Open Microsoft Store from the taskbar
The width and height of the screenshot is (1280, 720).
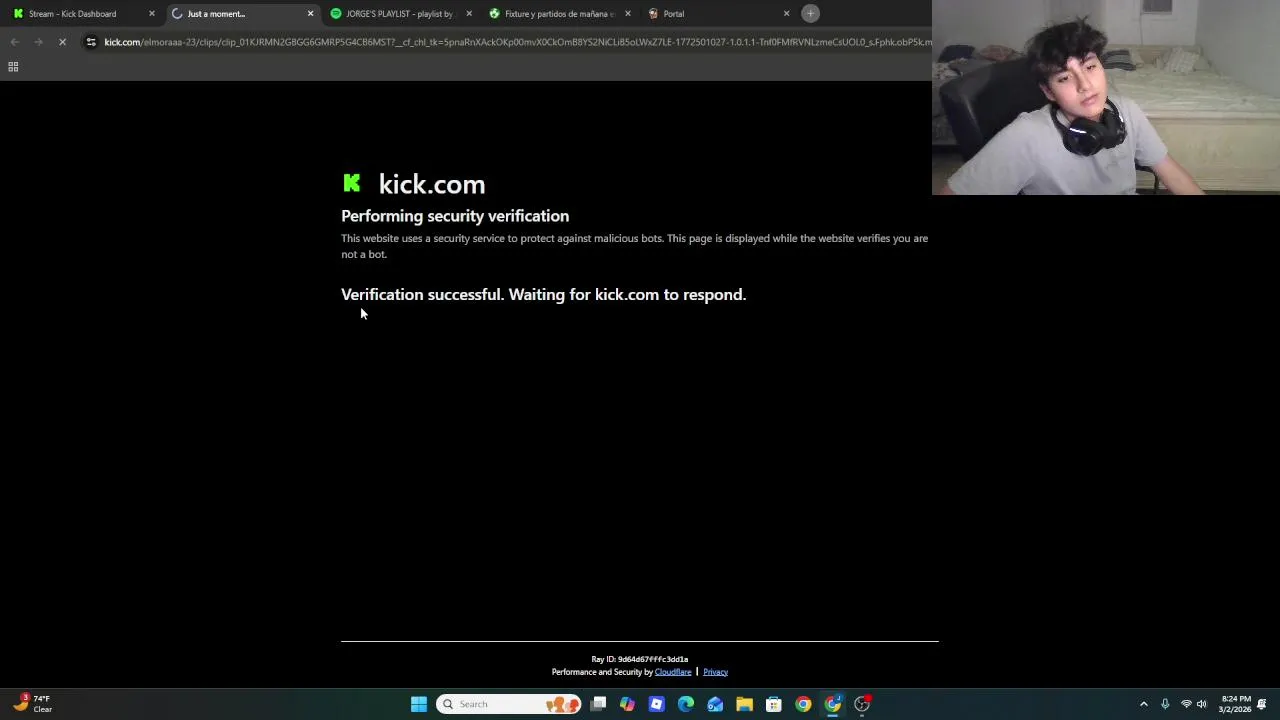coord(774,704)
